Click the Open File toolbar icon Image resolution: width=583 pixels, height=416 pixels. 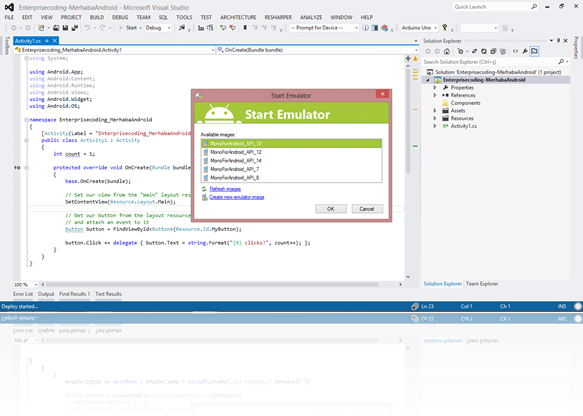pyautogui.click(x=56, y=28)
